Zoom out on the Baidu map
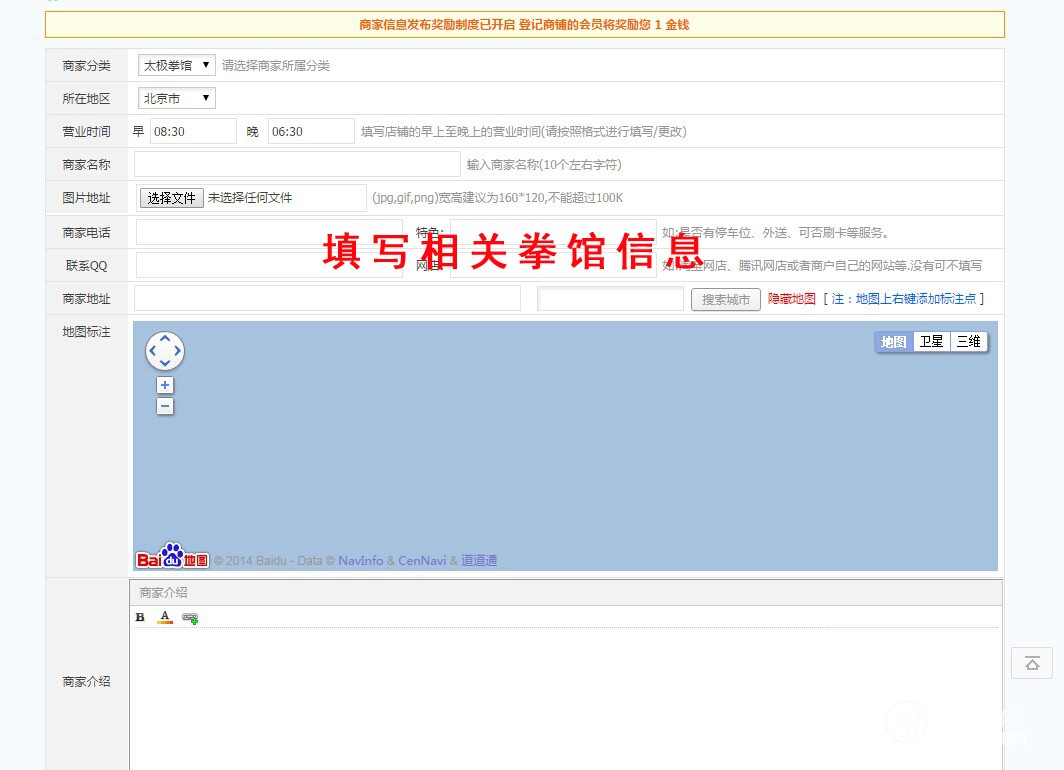 point(165,406)
